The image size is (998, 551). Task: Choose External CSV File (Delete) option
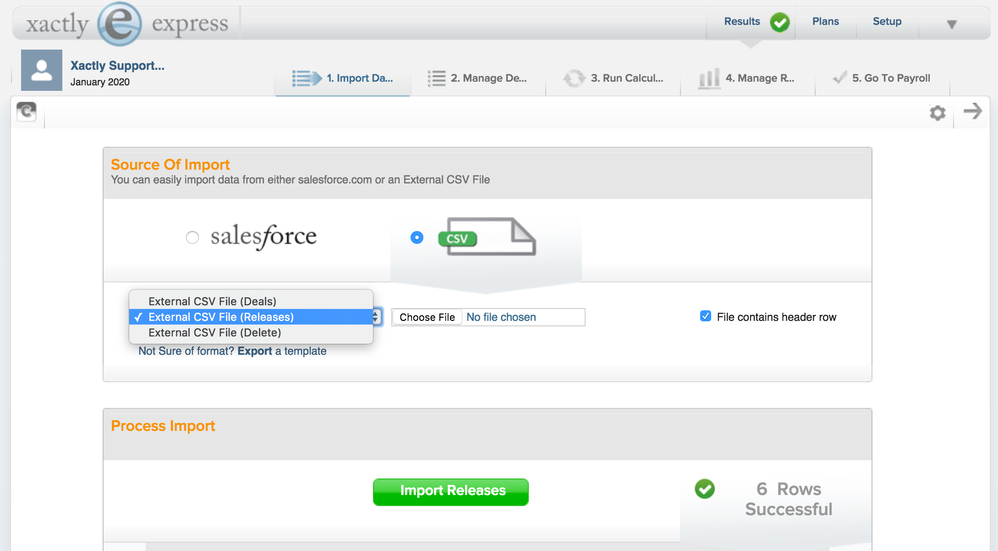251,332
